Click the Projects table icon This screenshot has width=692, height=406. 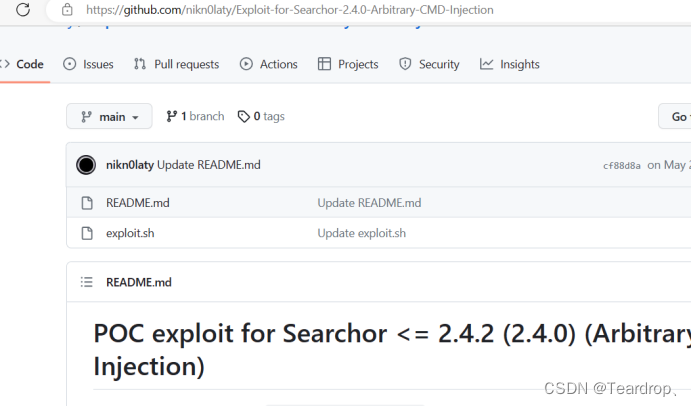(324, 64)
